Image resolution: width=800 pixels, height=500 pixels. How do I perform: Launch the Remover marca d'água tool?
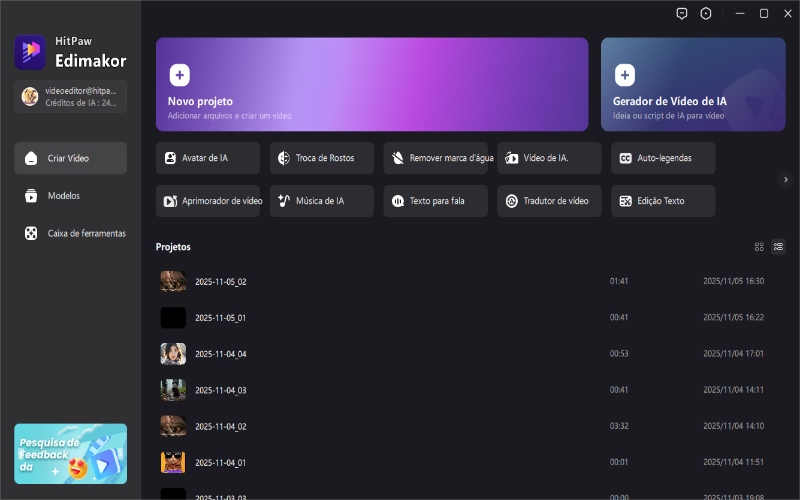[x=435, y=158]
